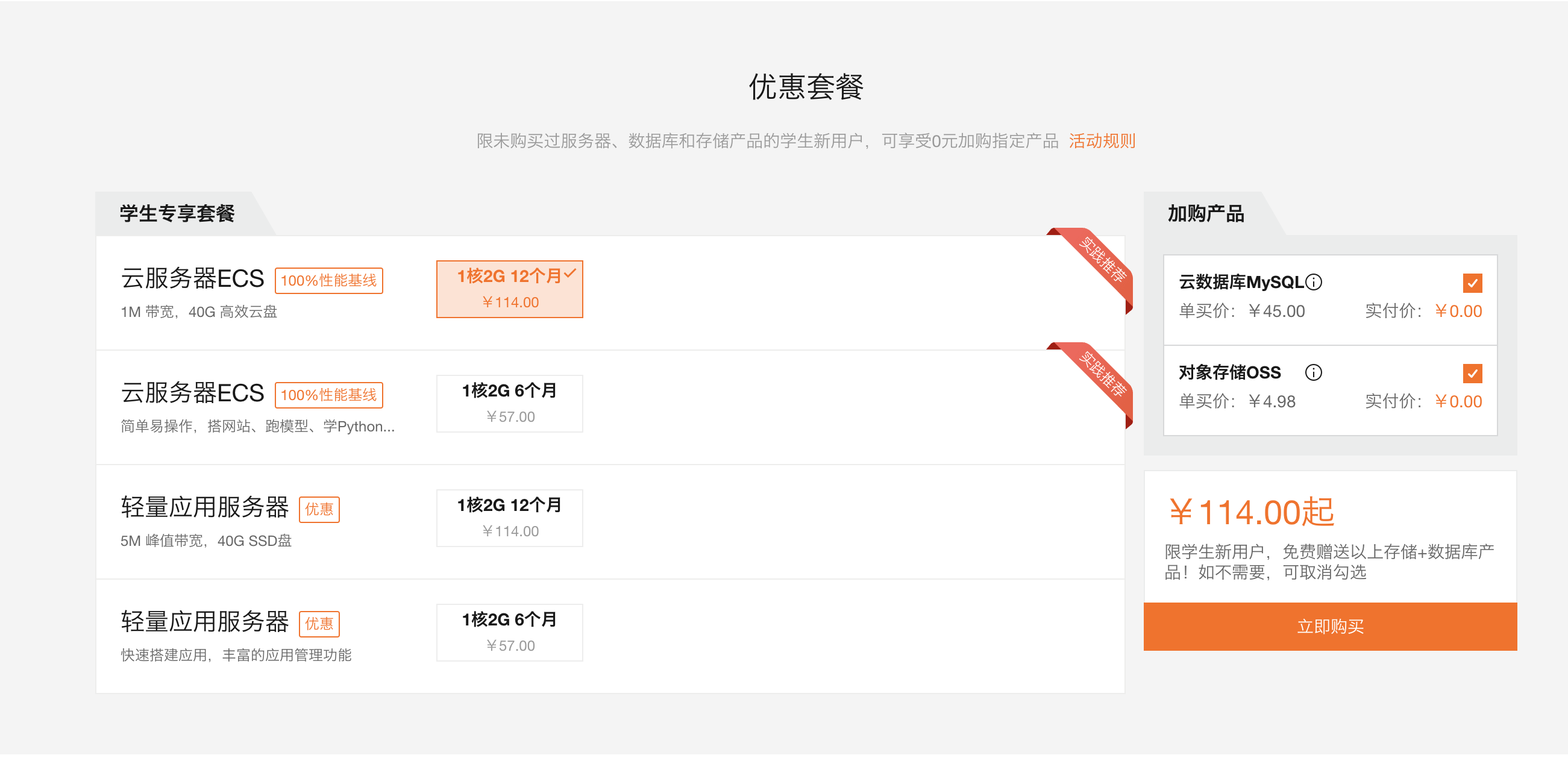Image resolution: width=1568 pixels, height=758 pixels.
Task: Click MySQL 单买价 ￥45.00 text
Action: (1242, 312)
